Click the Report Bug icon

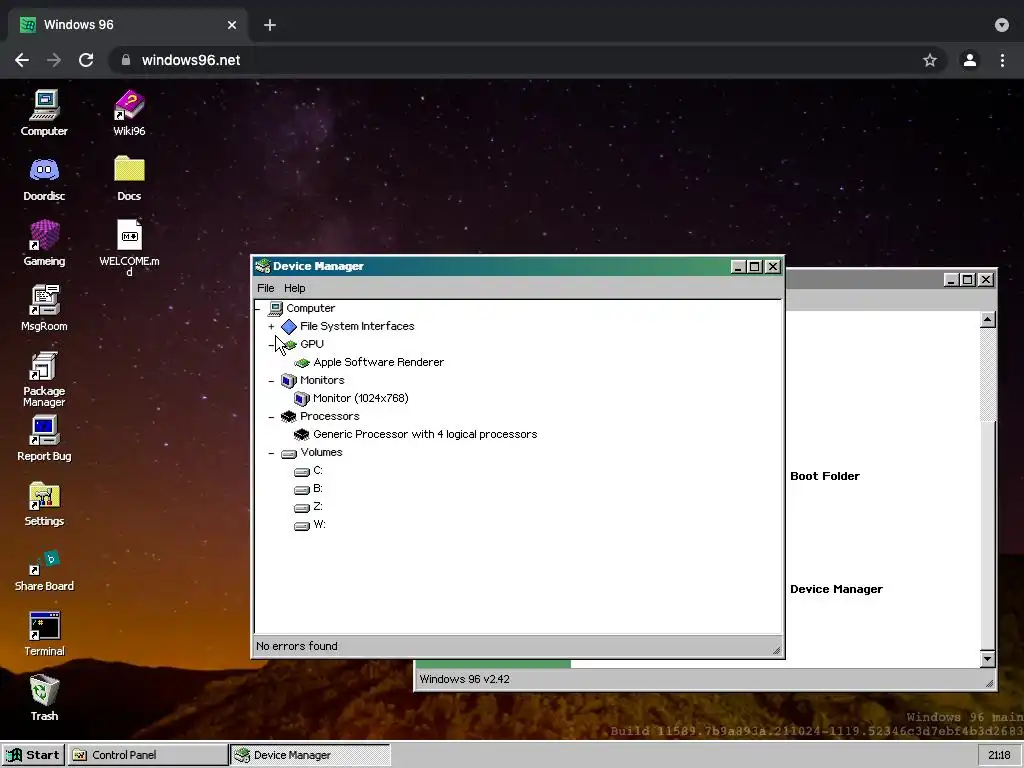pos(44,439)
